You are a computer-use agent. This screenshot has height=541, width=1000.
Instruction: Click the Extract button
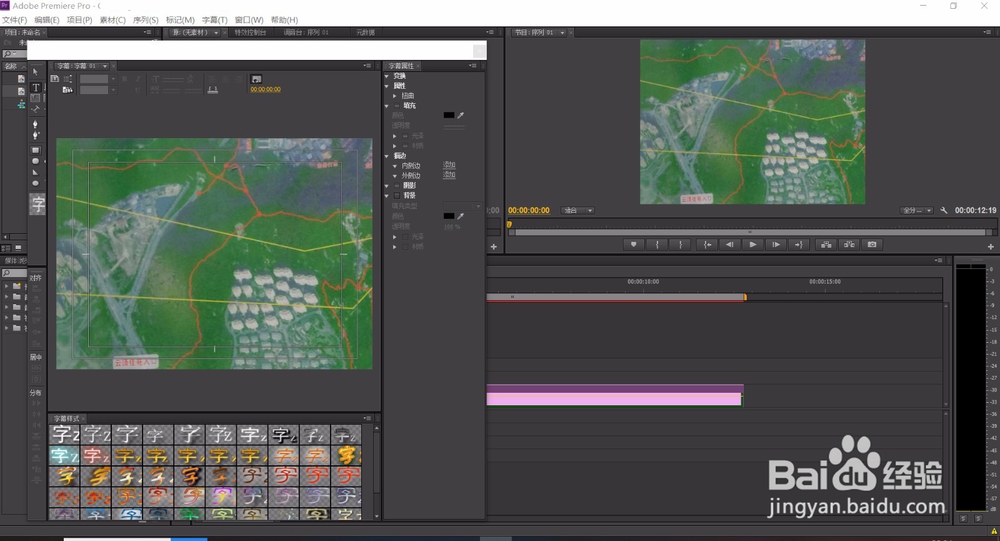coord(849,244)
